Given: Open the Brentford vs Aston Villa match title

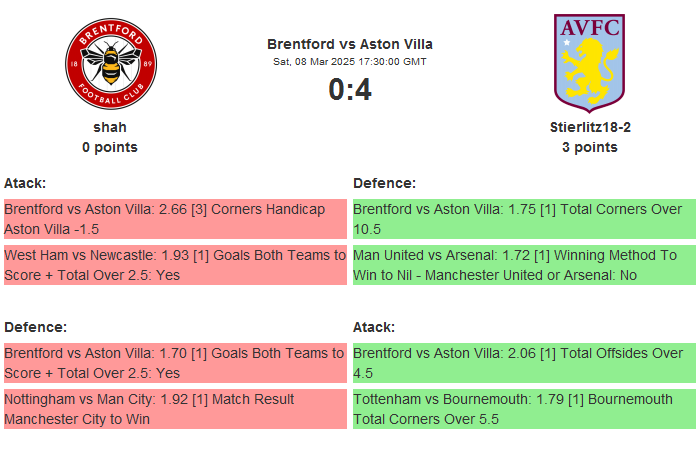Looking at the screenshot, I should coord(350,44).
